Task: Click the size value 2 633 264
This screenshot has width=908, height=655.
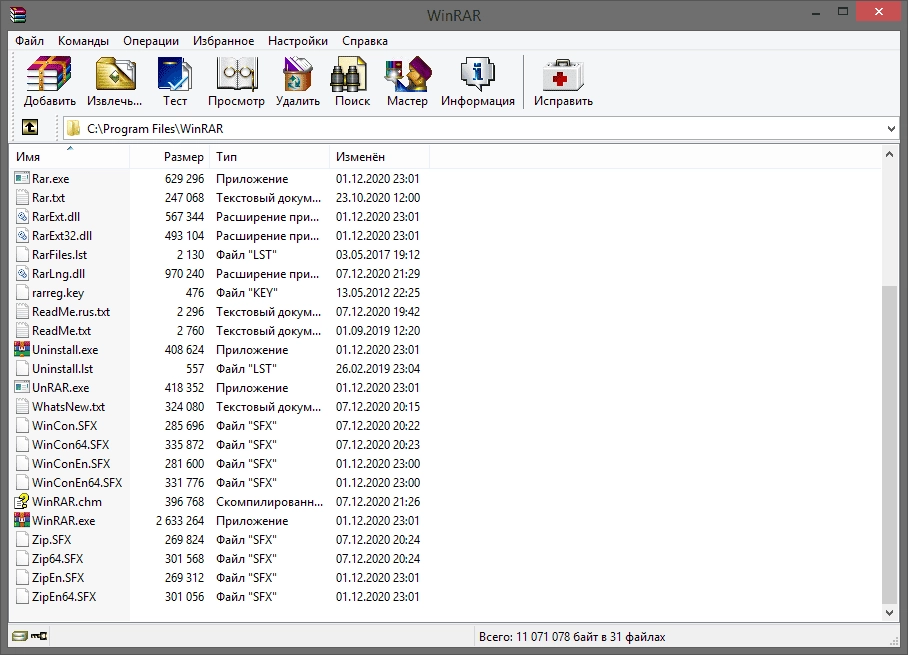Action: coord(180,521)
